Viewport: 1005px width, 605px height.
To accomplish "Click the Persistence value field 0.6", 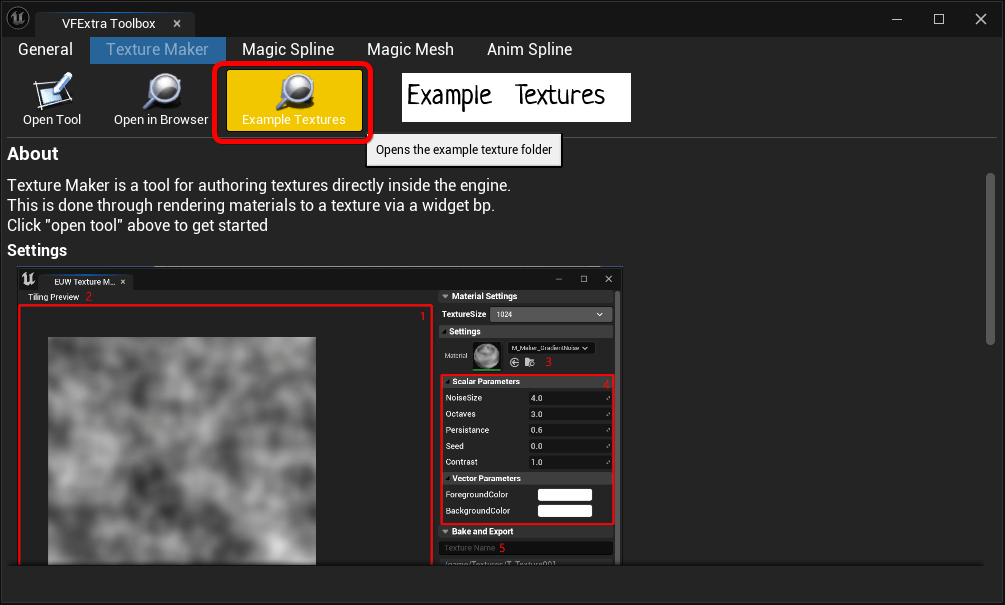I will pos(569,430).
